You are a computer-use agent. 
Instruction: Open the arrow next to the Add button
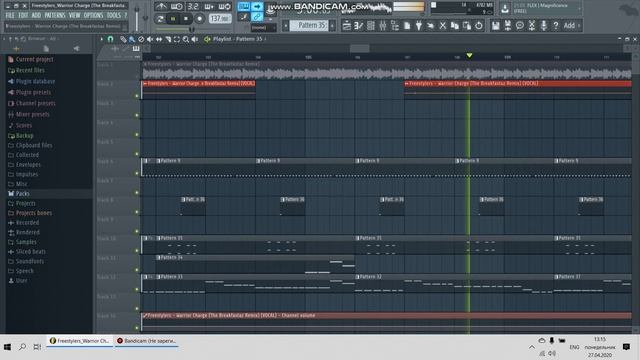pos(579,26)
